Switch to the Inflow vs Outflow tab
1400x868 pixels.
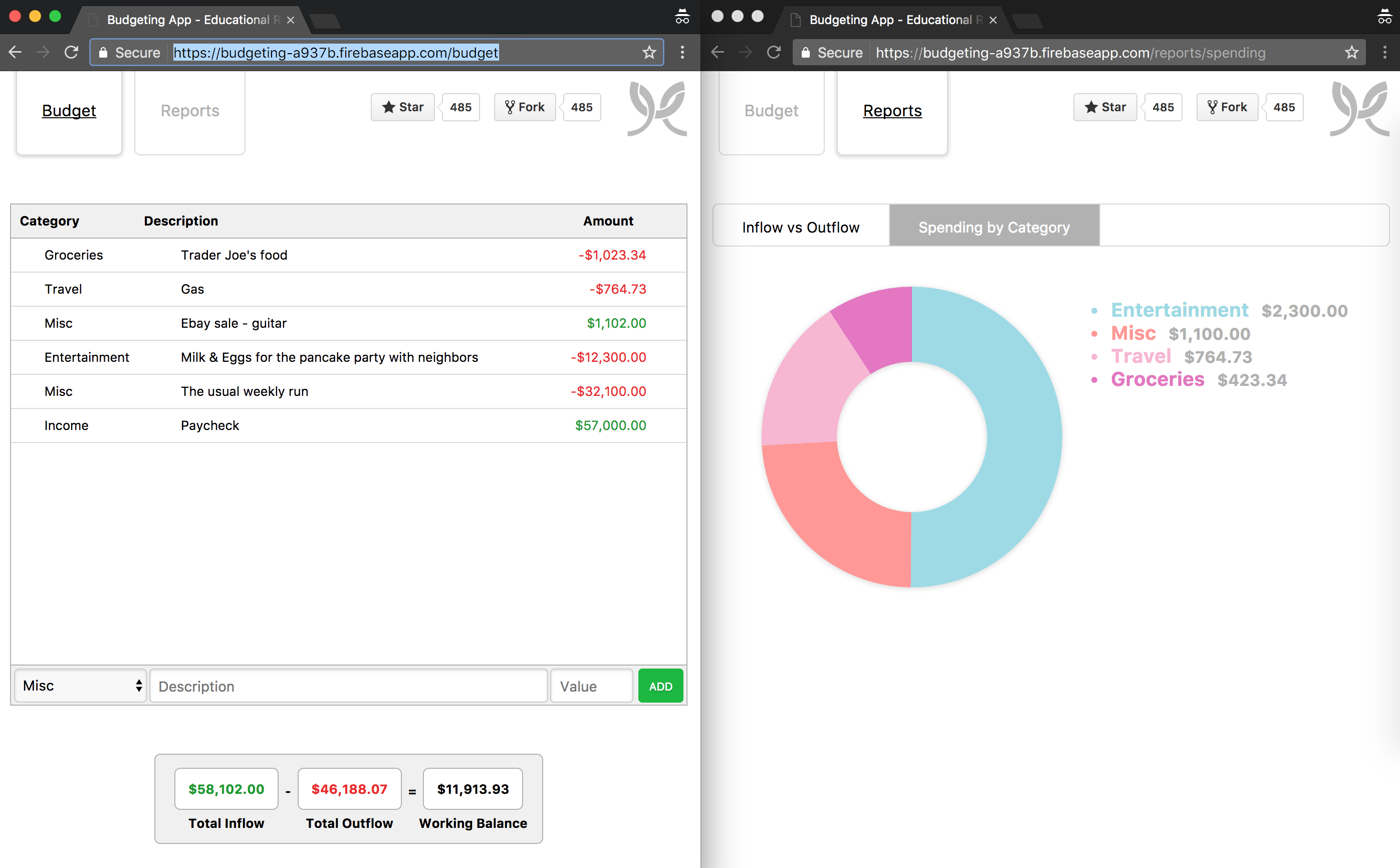click(800, 227)
